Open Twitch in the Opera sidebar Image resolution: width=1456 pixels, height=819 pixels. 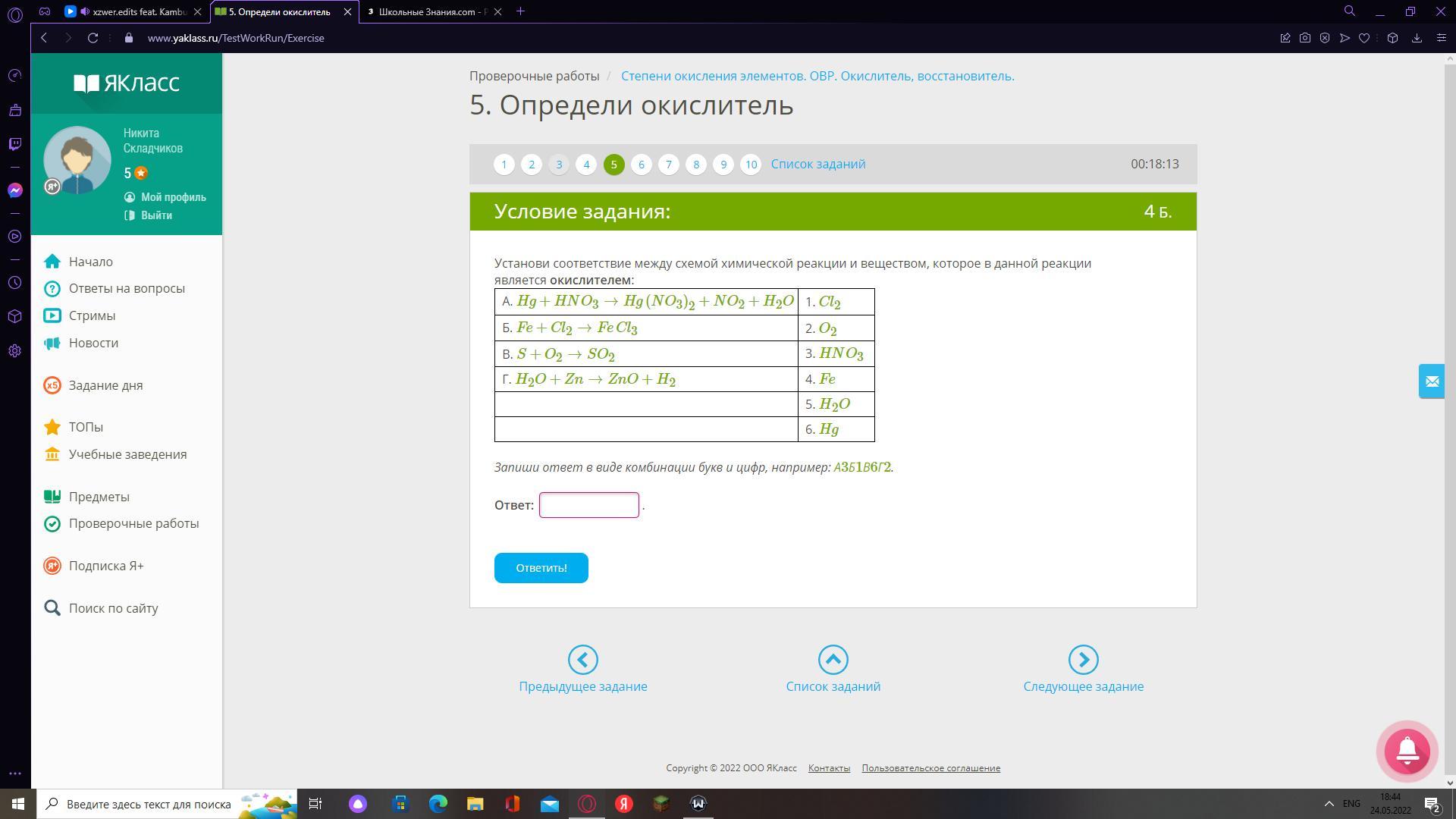click(15, 144)
